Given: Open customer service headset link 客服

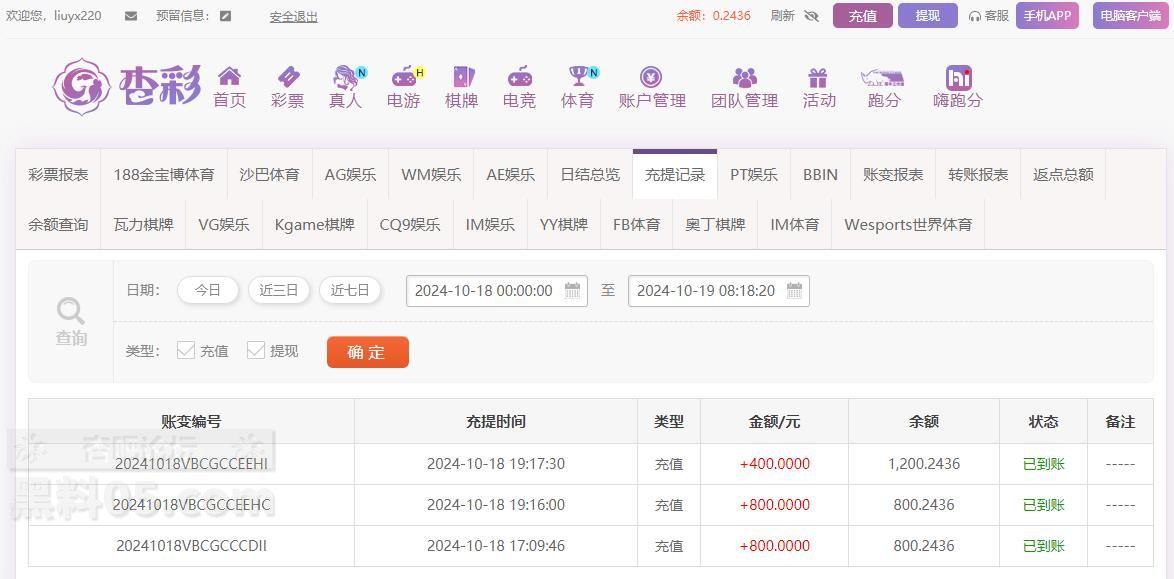Looking at the screenshot, I should click(x=988, y=16).
